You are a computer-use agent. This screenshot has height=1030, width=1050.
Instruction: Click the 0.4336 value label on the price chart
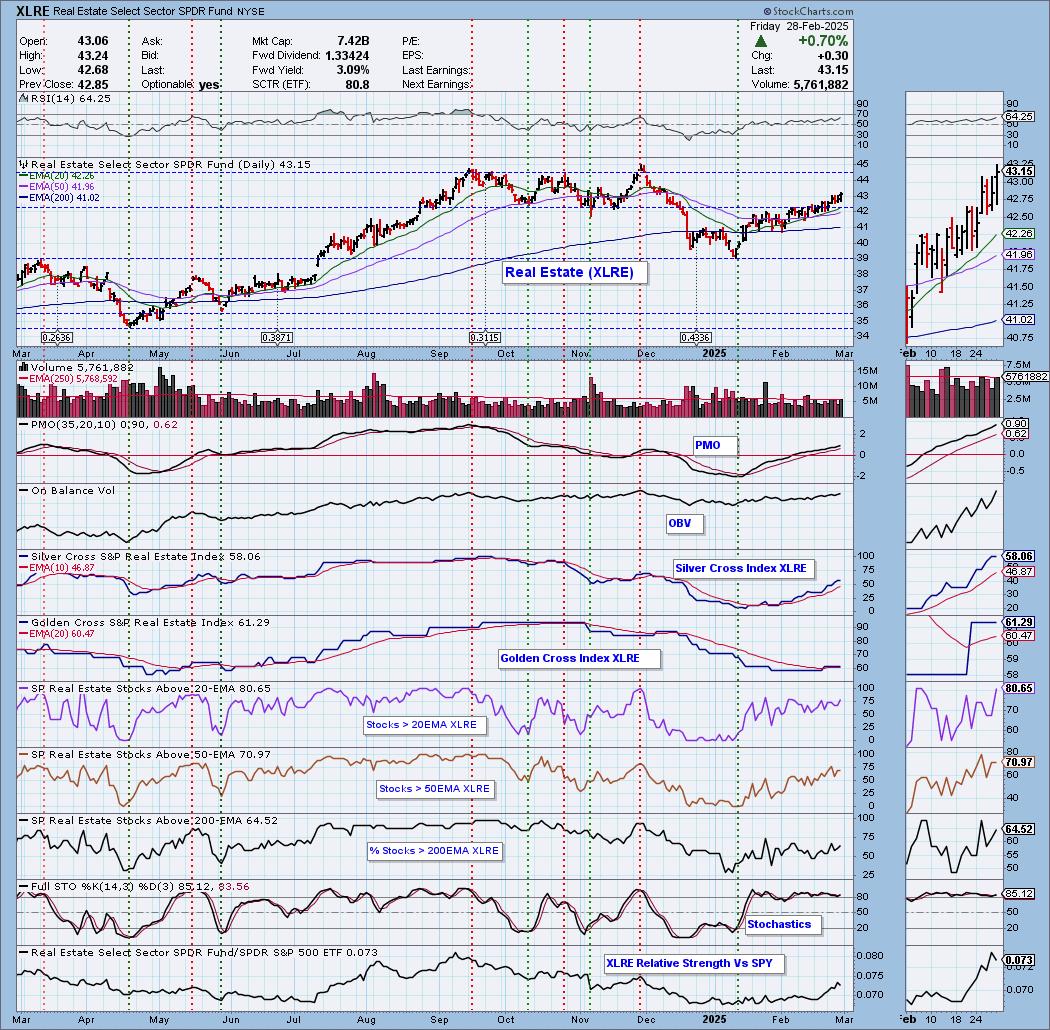(x=696, y=338)
